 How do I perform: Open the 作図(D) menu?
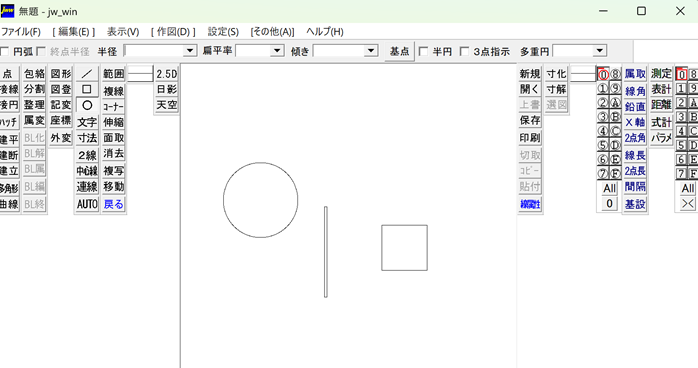point(173,32)
